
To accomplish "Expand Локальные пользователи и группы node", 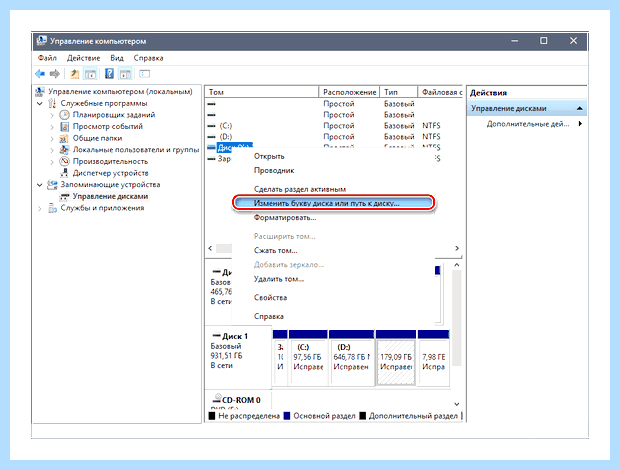I will pyautogui.click(x=52, y=150).
